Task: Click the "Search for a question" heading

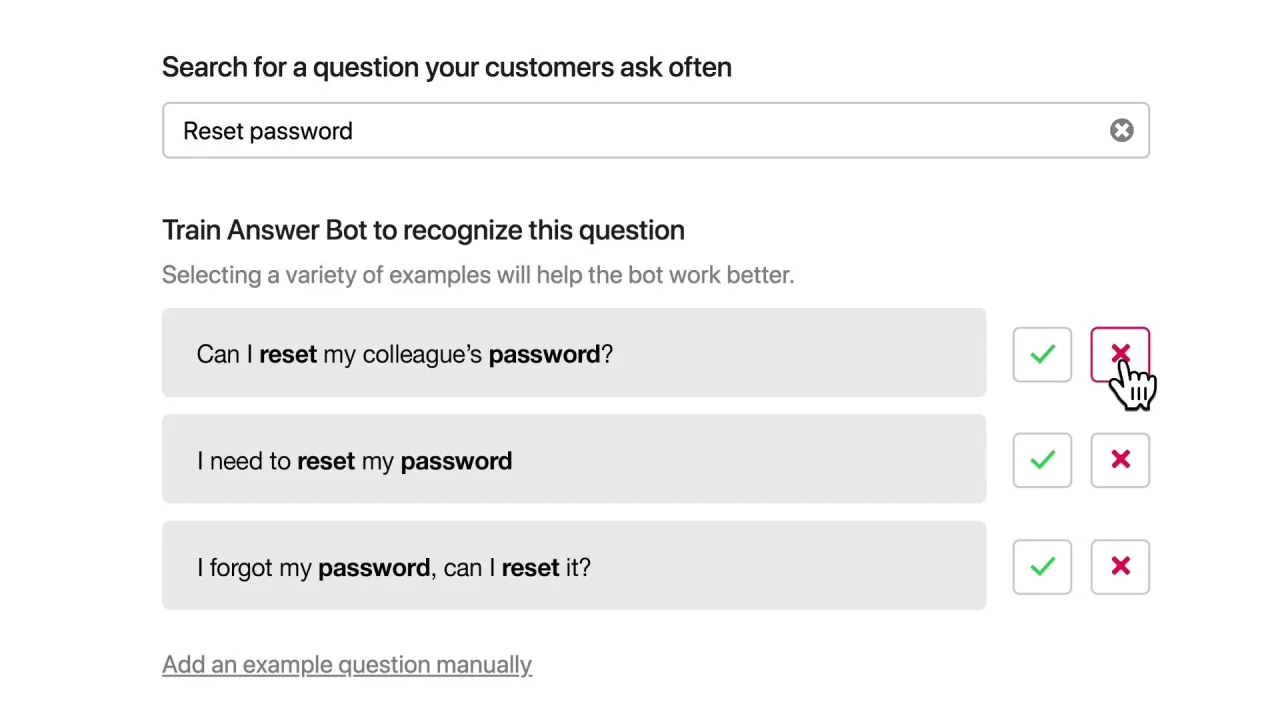Action: [x=447, y=67]
